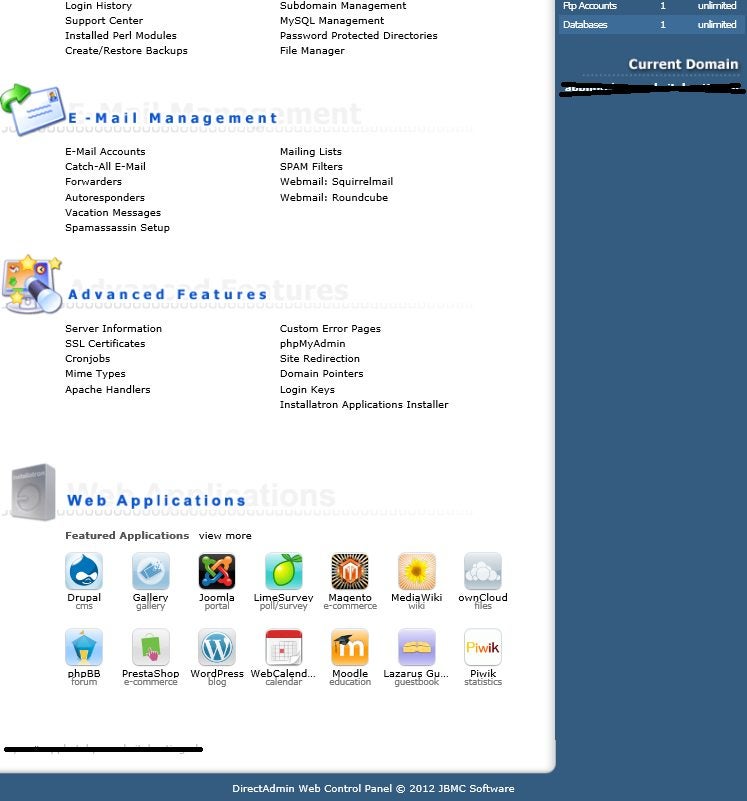The width and height of the screenshot is (747, 801).
Task: View Server Information
Action: pyautogui.click(x=113, y=328)
